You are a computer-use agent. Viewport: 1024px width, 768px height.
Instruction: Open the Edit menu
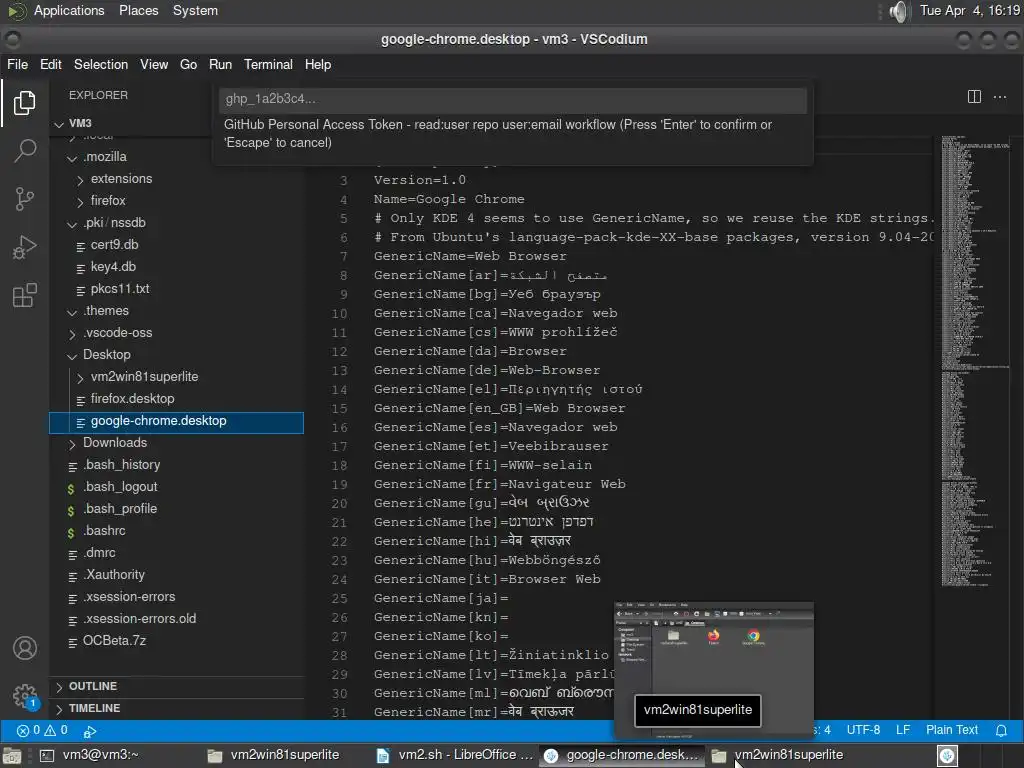50,64
